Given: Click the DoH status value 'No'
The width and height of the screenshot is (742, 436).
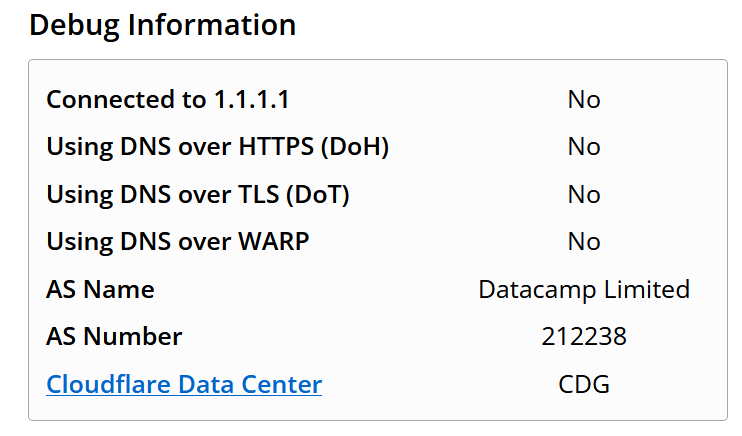Looking at the screenshot, I should [x=584, y=147].
